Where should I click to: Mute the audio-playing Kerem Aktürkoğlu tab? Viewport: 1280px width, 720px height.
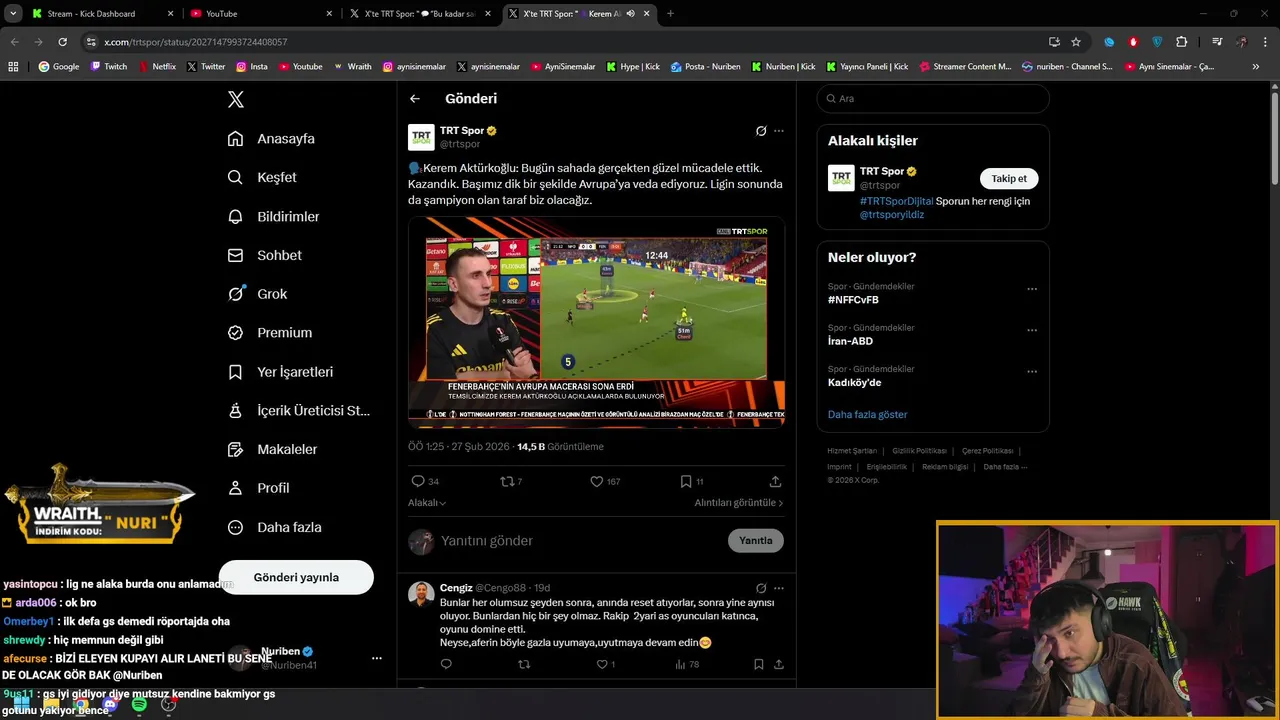631,14
